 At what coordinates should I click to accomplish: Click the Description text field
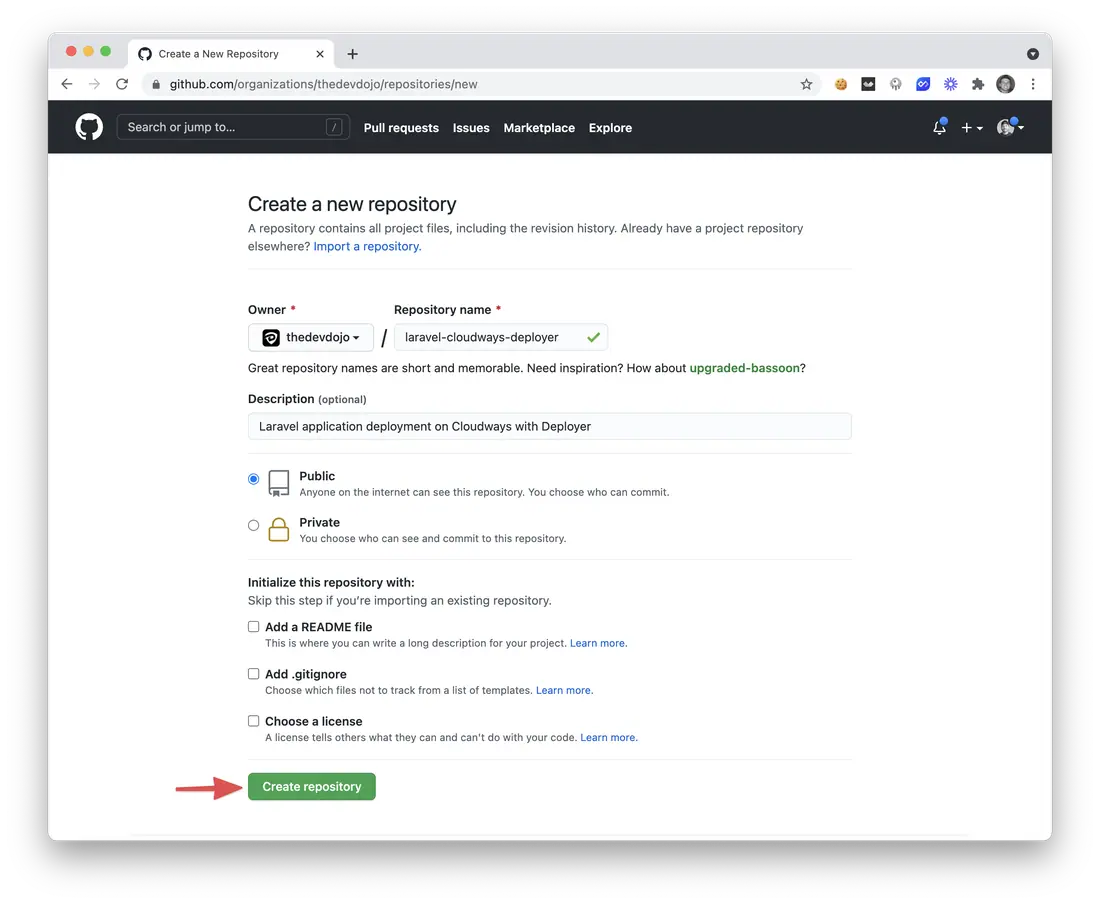pyautogui.click(x=549, y=426)
